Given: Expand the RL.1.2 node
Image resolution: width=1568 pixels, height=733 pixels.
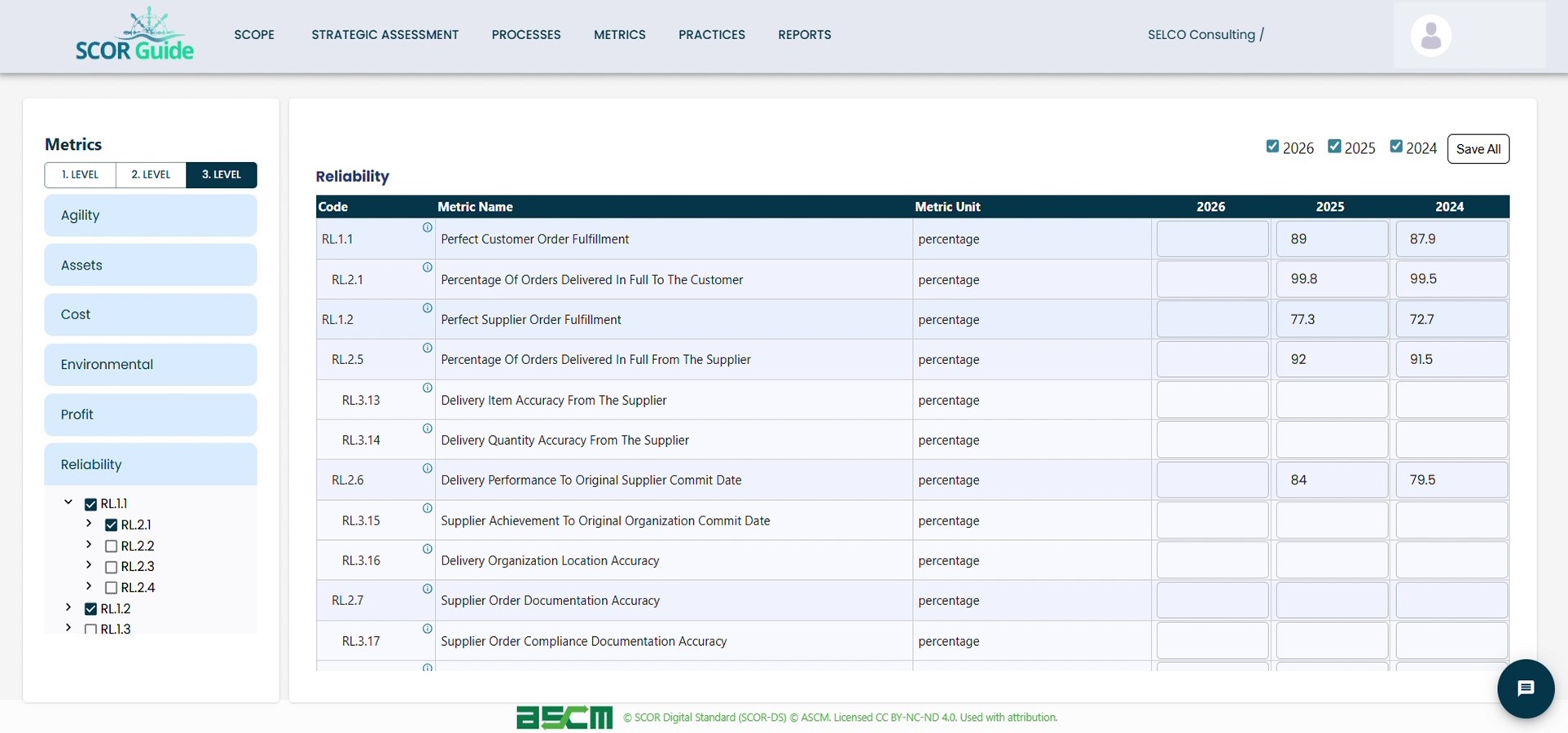Looking at the screenshot, I should [x=68, y=607].
